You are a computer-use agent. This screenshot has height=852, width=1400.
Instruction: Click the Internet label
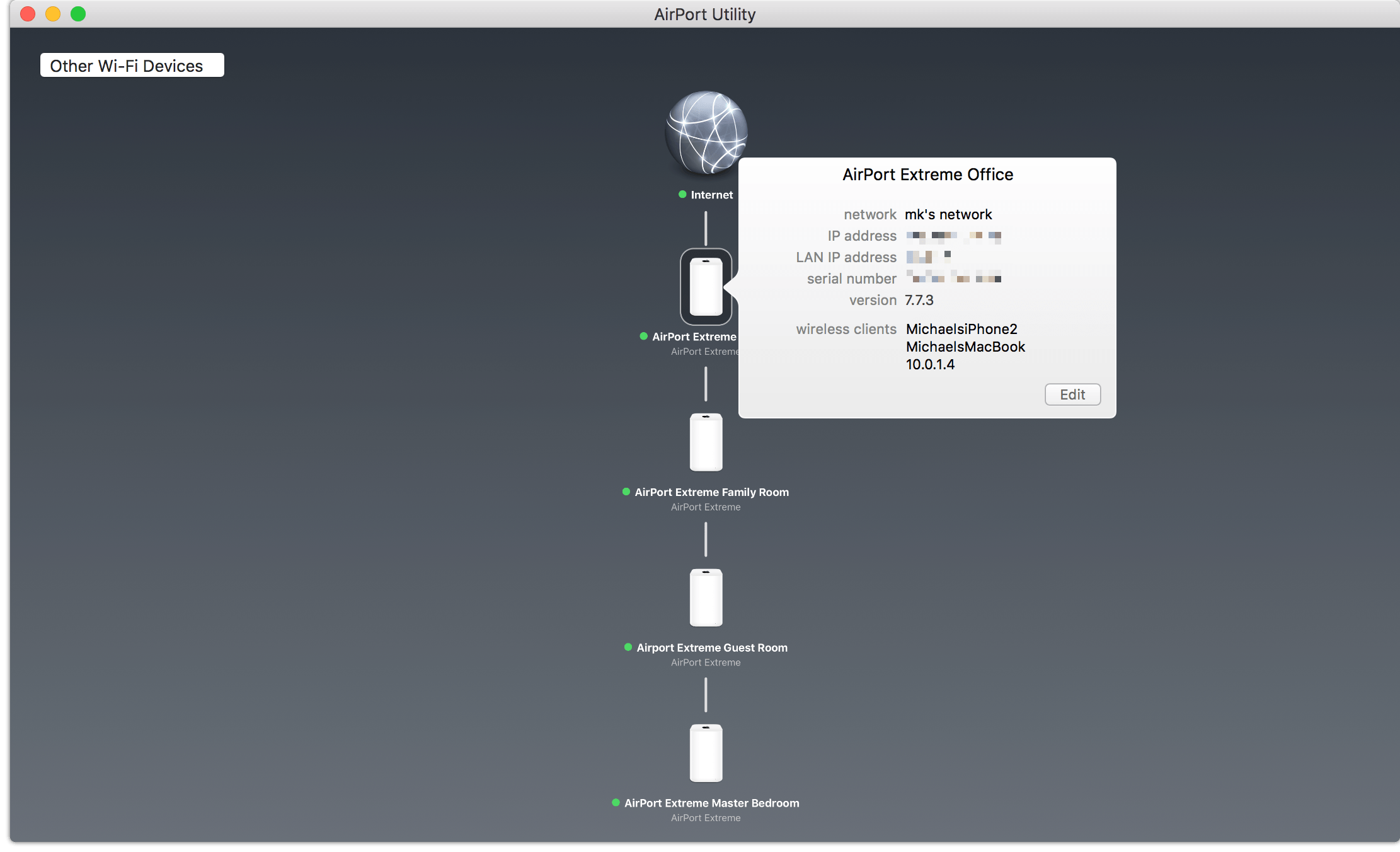click(x=712, y=195)
